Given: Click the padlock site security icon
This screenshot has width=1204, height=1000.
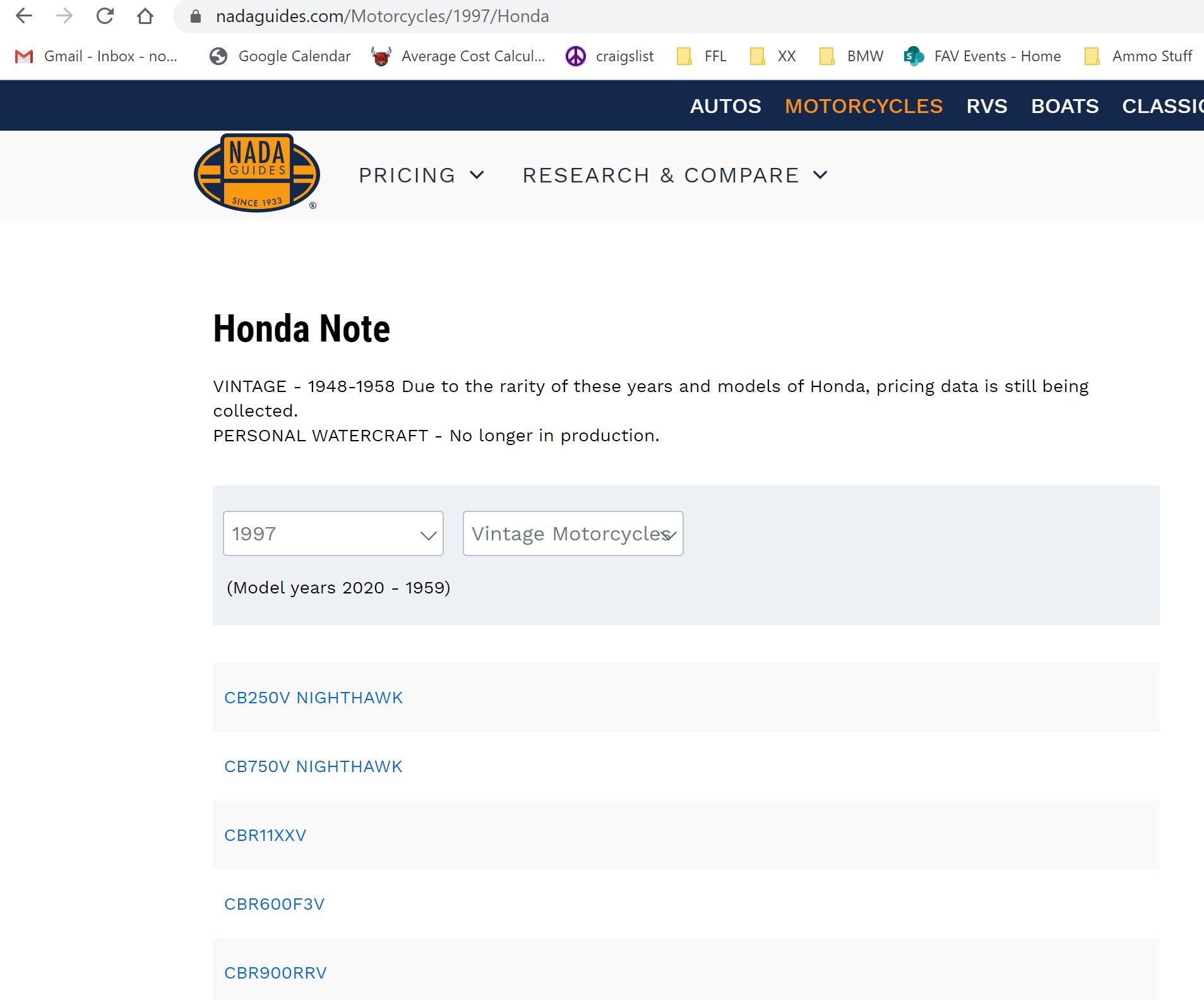Looking at the screenshot, I should click(196, 16).
